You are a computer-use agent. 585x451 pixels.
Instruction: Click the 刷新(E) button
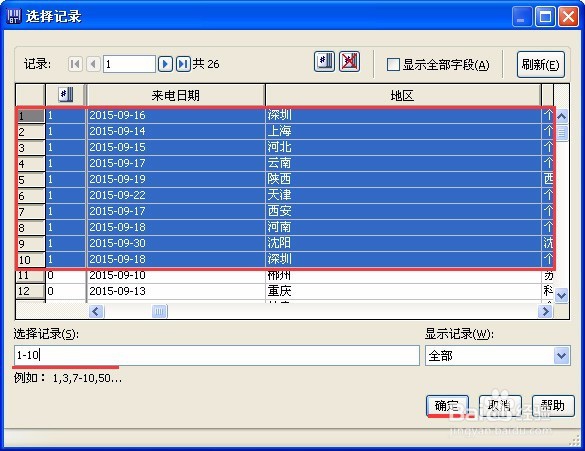point(540,65)
